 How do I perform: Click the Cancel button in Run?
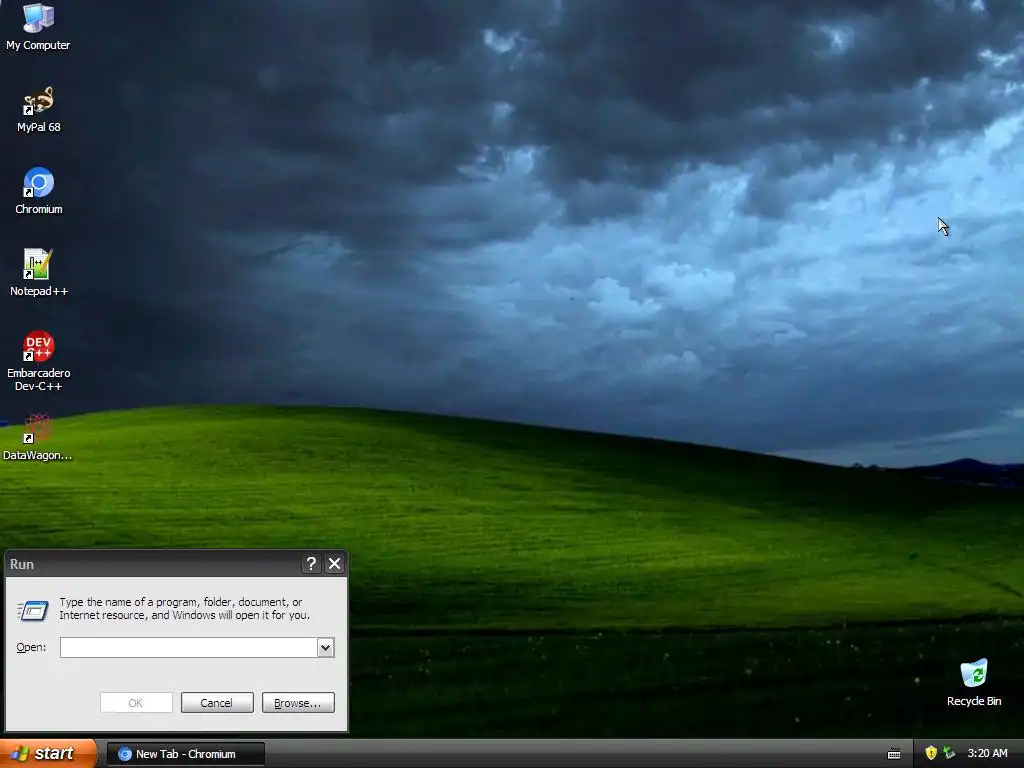[x=217, y=703]
